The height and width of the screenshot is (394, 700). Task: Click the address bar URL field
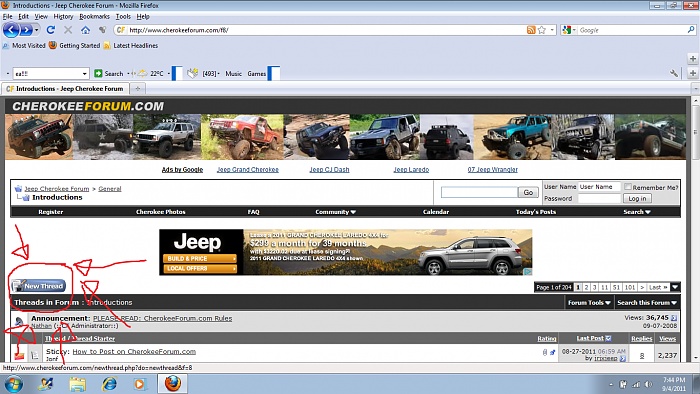[x=326, y=30]
